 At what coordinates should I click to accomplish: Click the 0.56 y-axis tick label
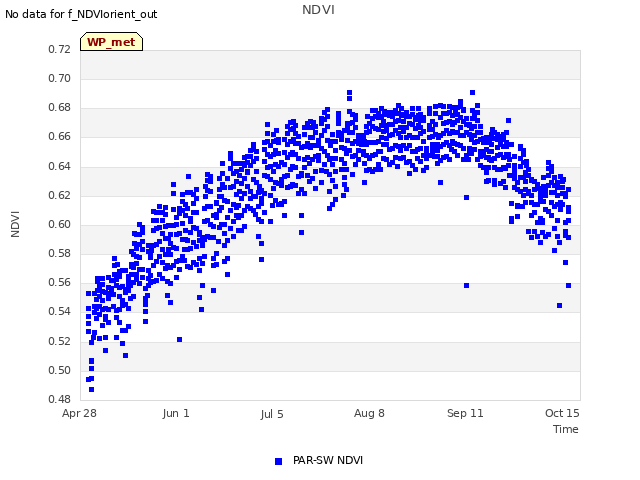[x=60, y=282]
